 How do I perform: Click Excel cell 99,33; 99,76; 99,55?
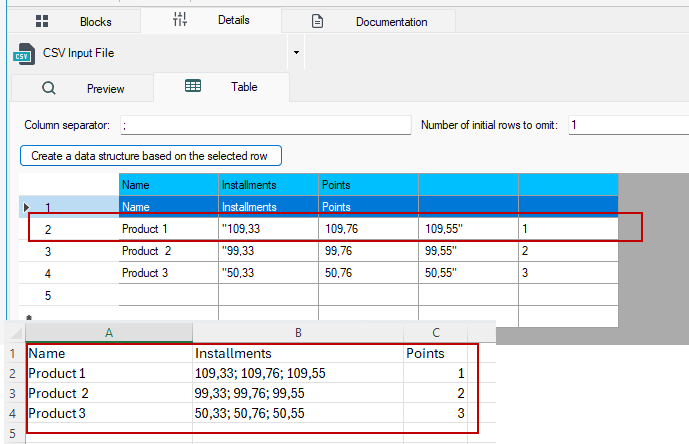(x=298, y=393)
